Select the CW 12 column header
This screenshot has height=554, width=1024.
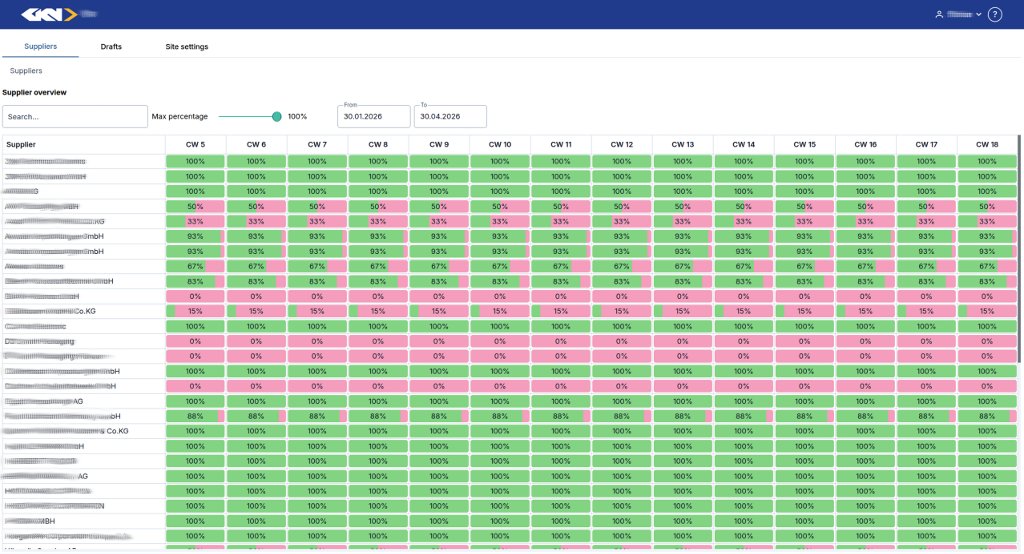coord(622,144)
